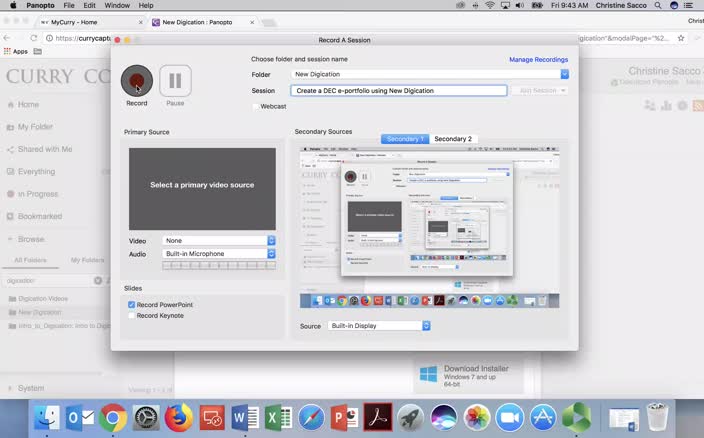Open Launchpad rocket icon in Dock
704x438 pixels.
click(410, 417)
